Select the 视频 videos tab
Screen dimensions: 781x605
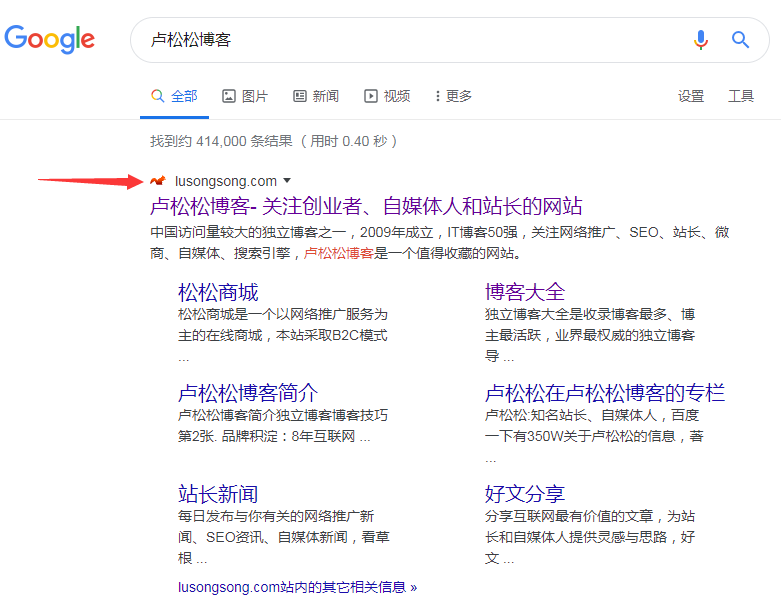[387, 96]
